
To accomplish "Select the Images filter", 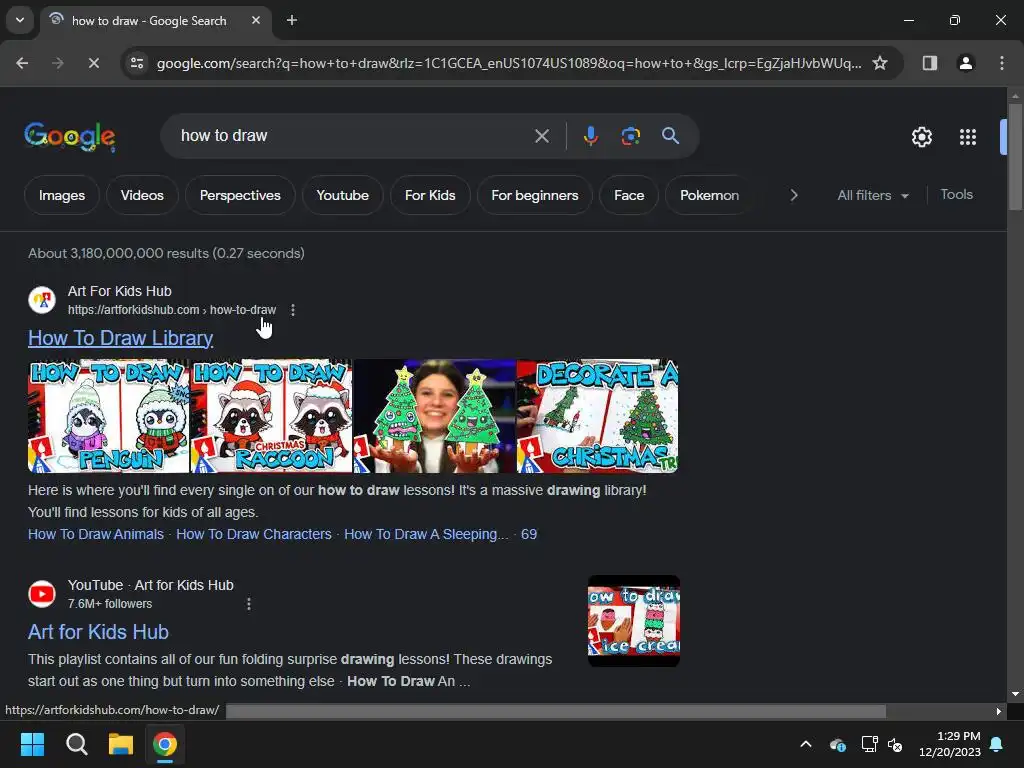I will click(62, 195).
